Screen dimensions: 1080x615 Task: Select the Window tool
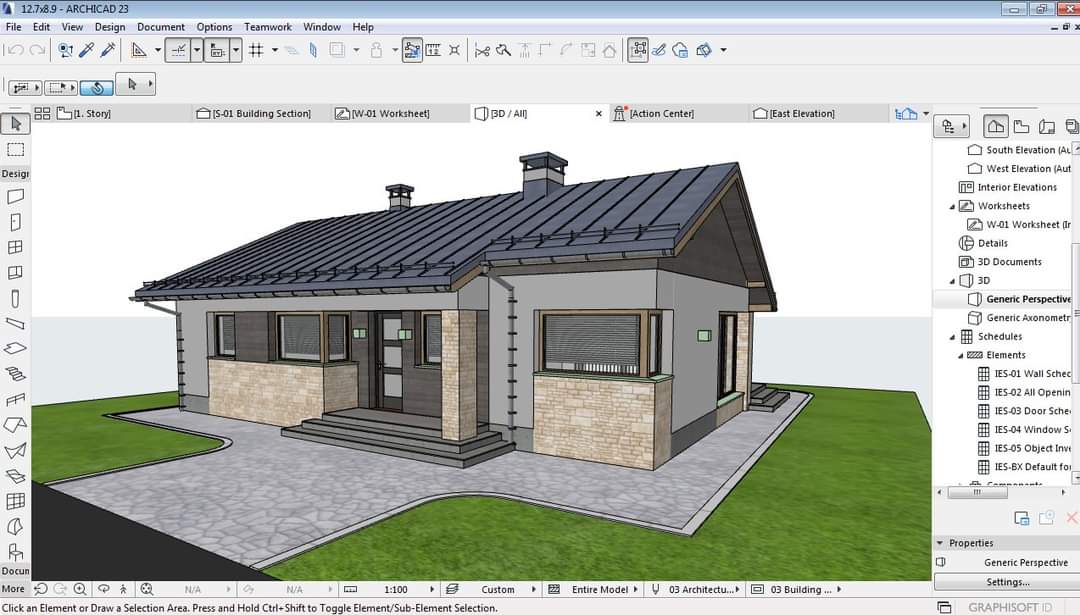15,247
